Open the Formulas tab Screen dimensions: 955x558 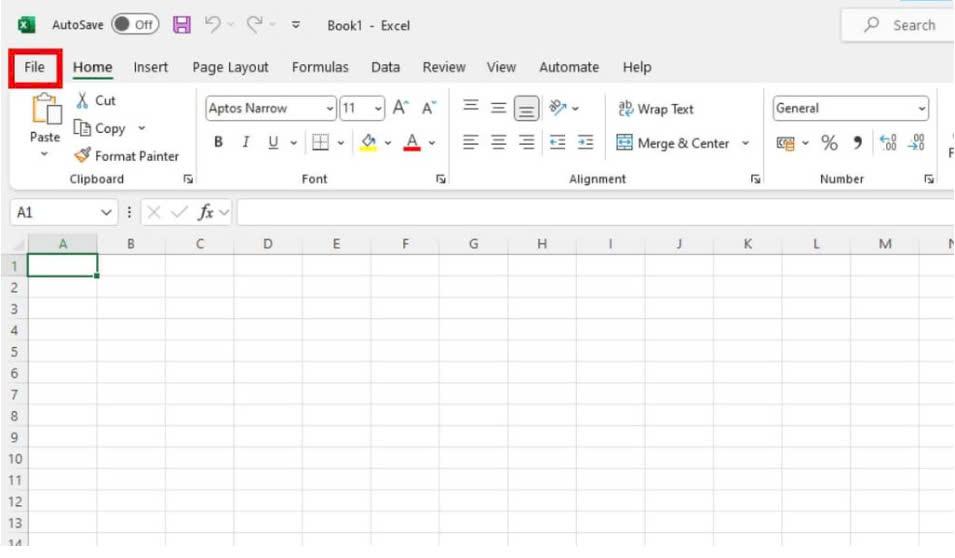(x=320, y=67)
